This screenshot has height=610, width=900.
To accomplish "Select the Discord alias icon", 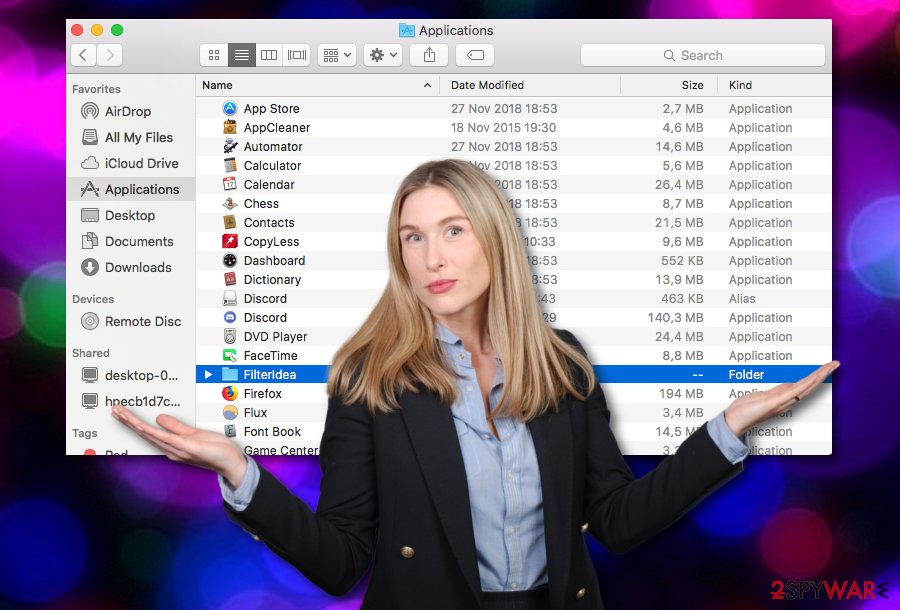I will tap(230, 298).
